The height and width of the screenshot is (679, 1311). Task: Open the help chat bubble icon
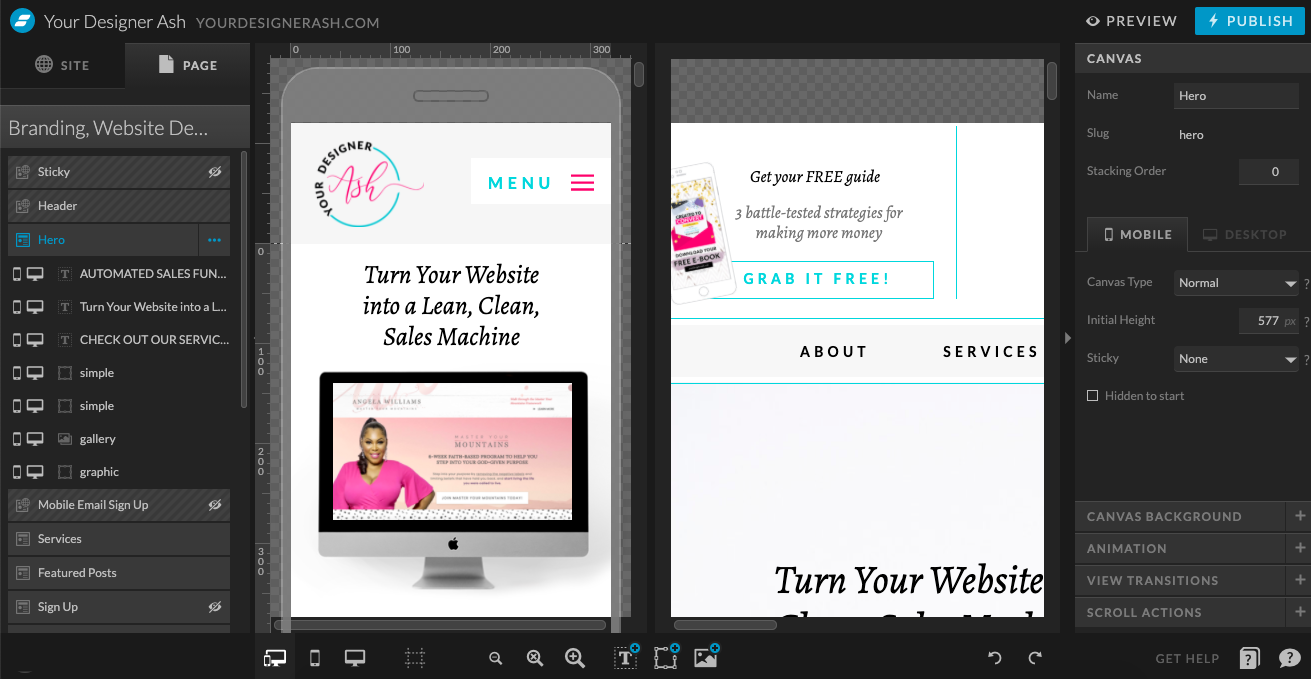[1290, 658]
